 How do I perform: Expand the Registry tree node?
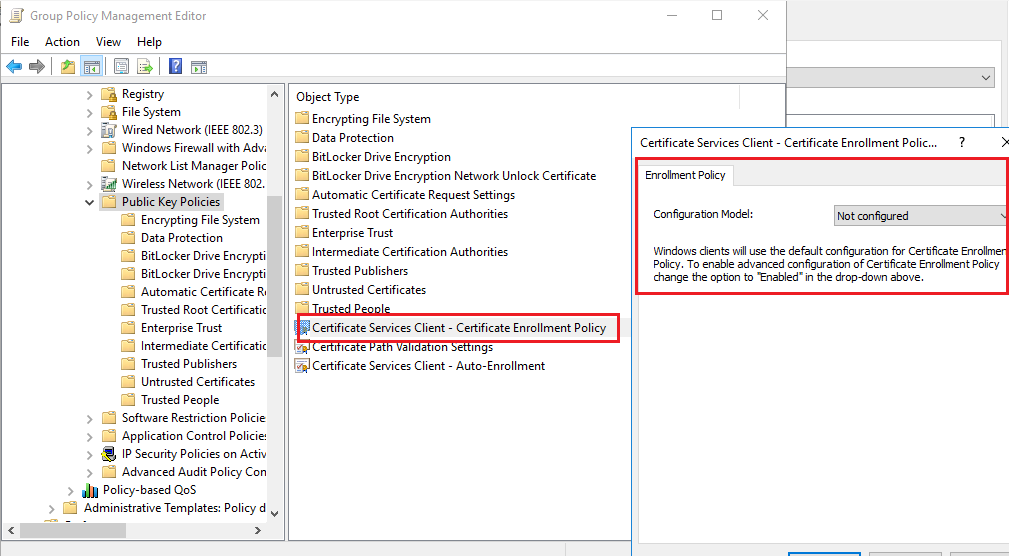click(89, 94)
